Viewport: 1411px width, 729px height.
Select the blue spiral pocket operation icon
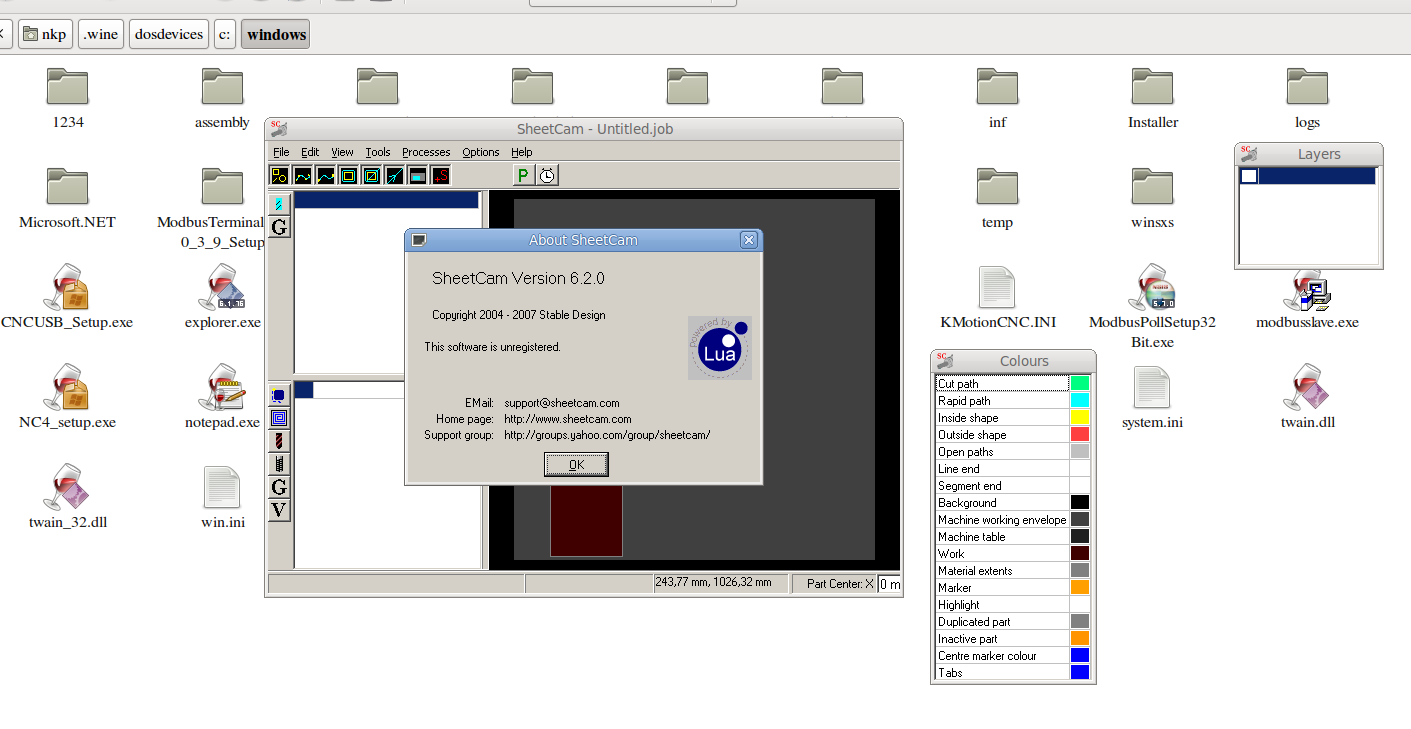pos(280,418)
